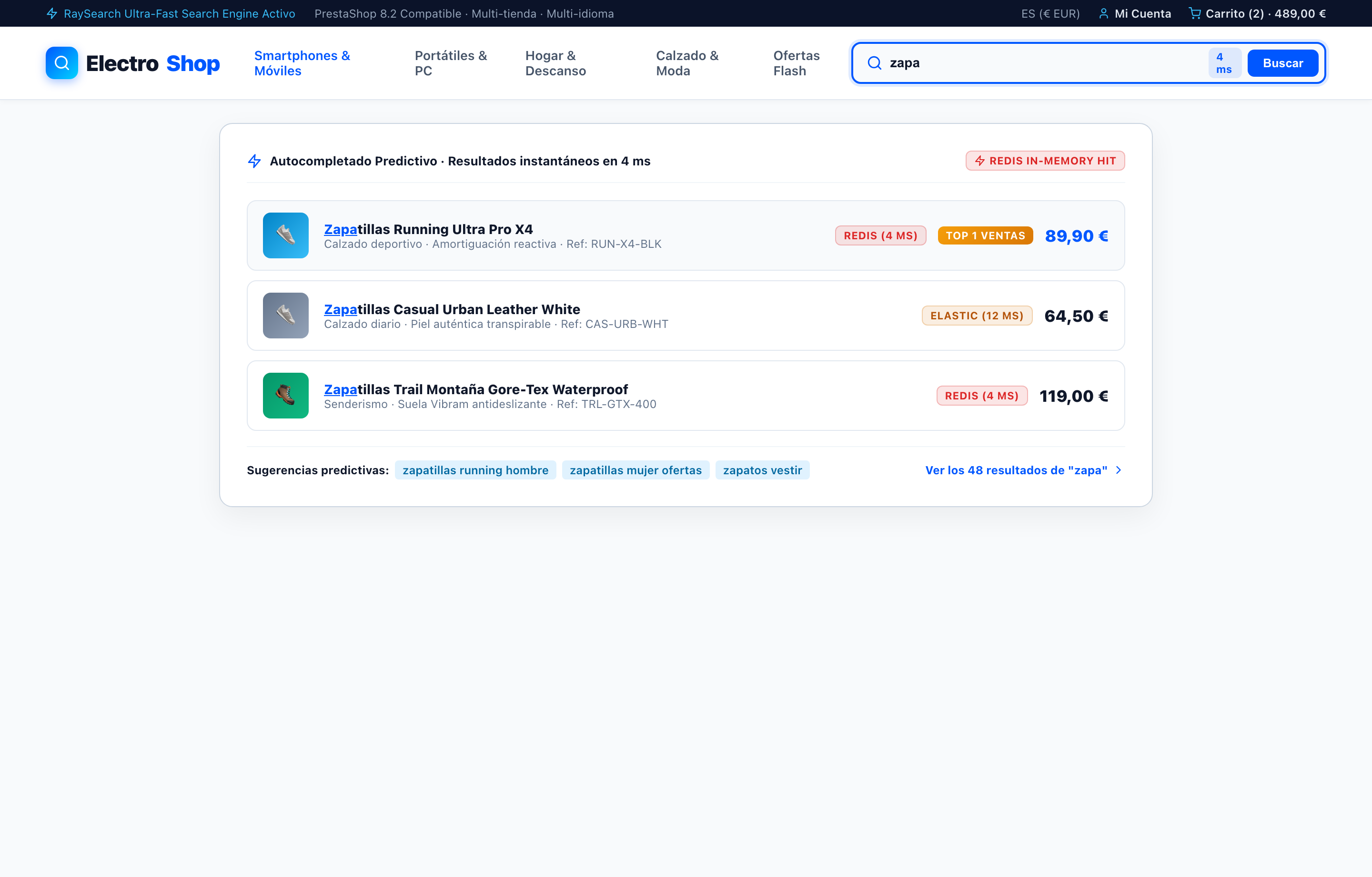
Task: Select suggestion zapatos vestir
Action: click(x=762, y=470)
